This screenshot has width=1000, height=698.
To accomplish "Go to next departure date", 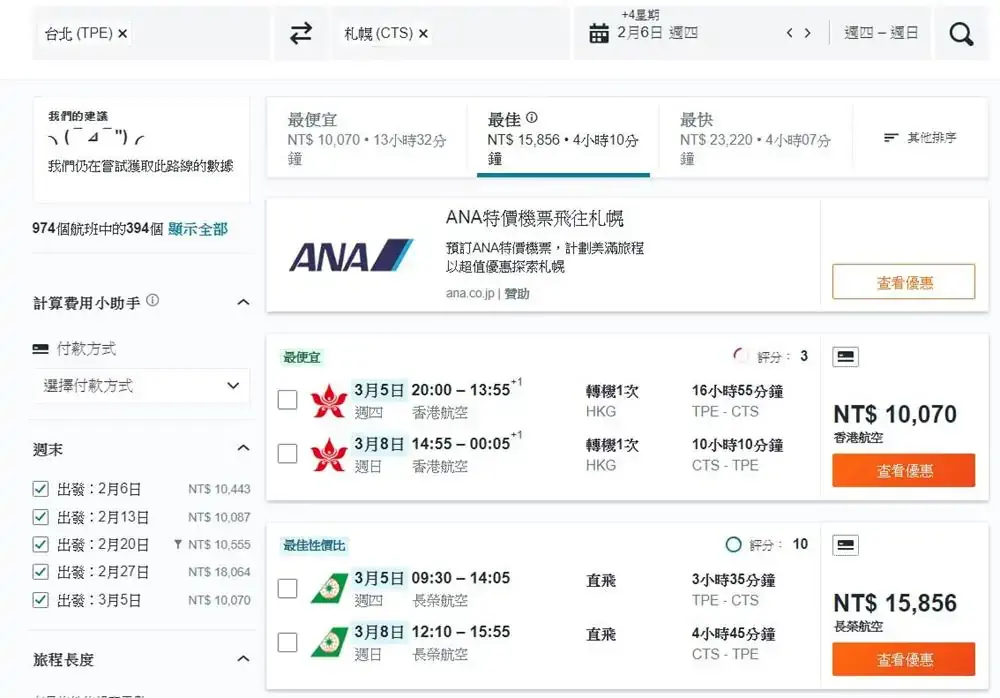I will pyautogui.click(x=807, y=33).
